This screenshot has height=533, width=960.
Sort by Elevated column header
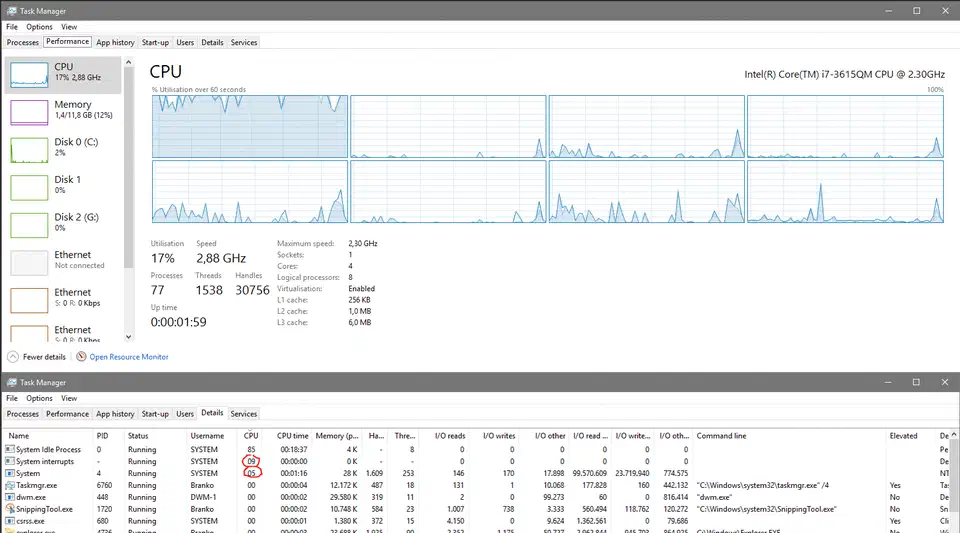904,436
